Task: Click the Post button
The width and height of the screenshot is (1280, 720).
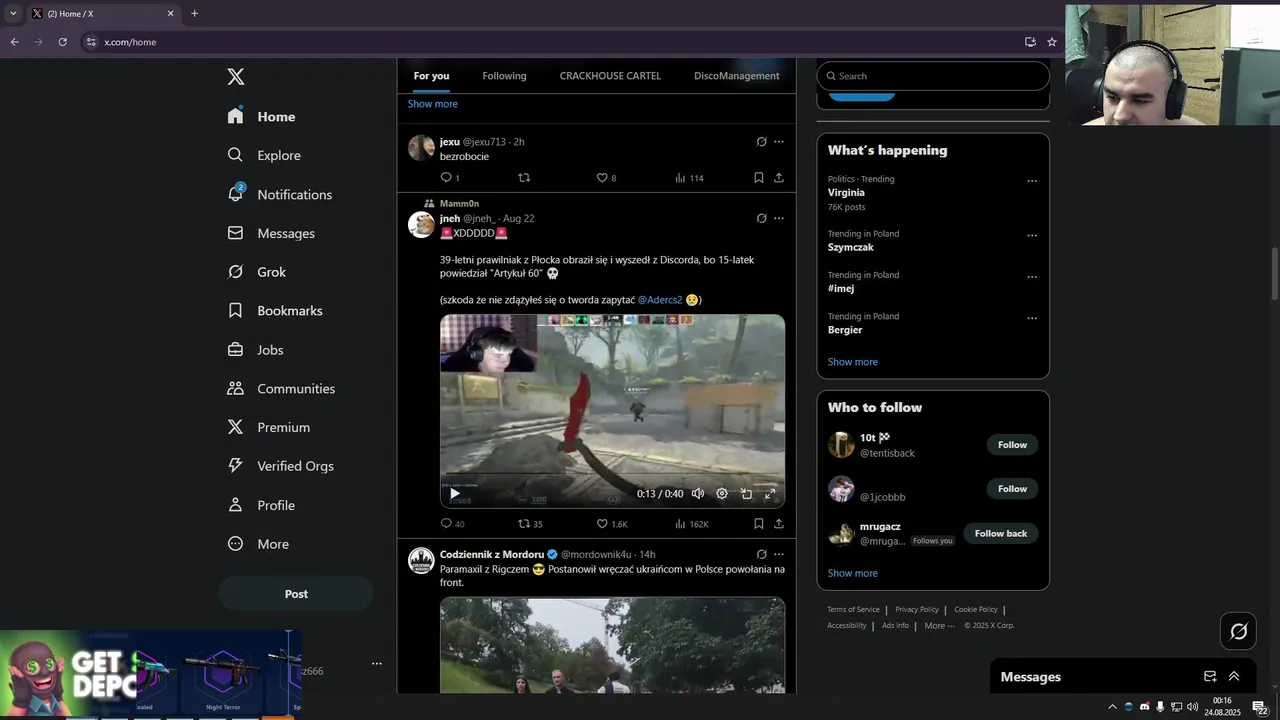Action: (296, 594)
